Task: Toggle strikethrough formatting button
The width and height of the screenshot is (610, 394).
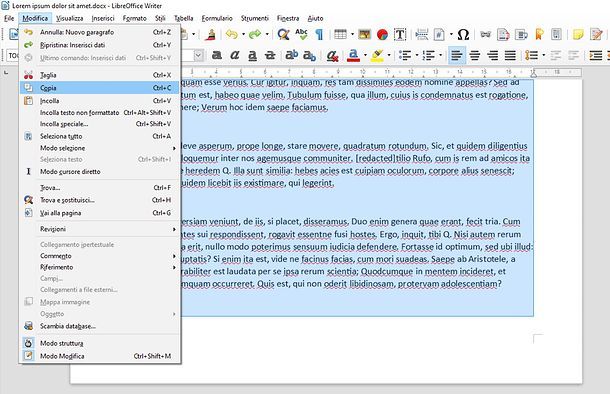Action: [270, 56]
